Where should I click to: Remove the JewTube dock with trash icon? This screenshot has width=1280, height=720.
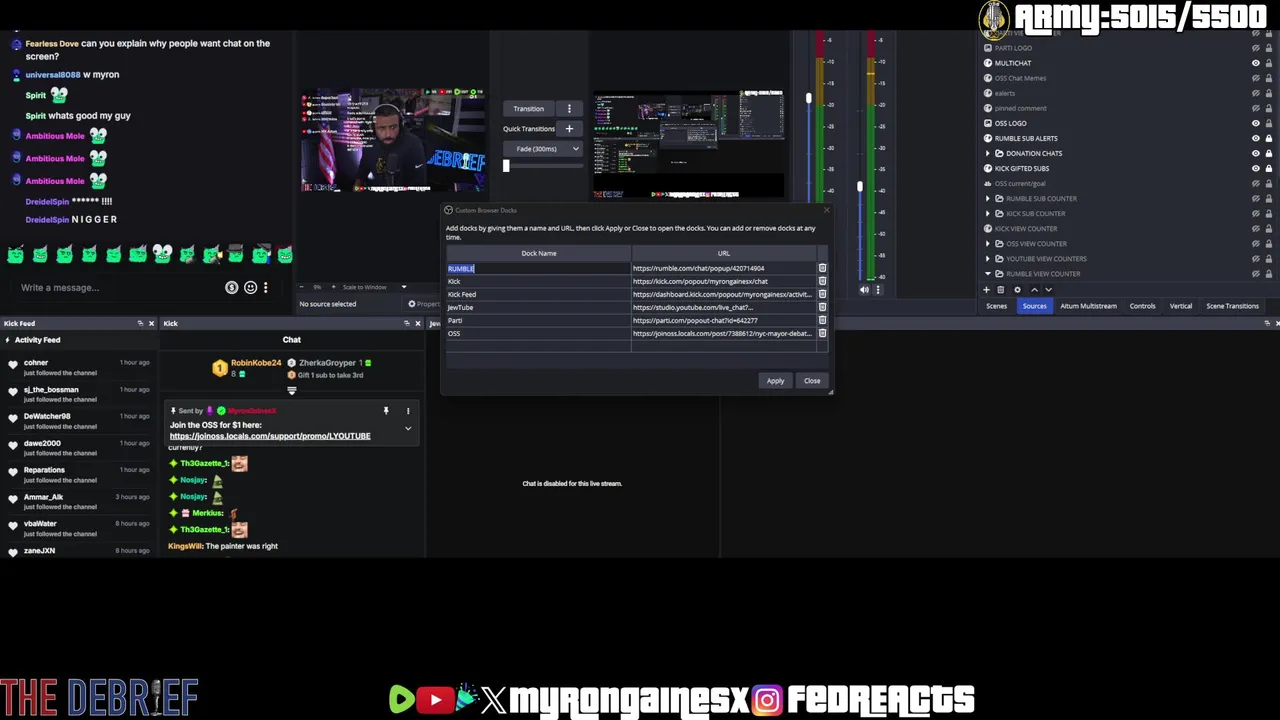tap(822, 307)
